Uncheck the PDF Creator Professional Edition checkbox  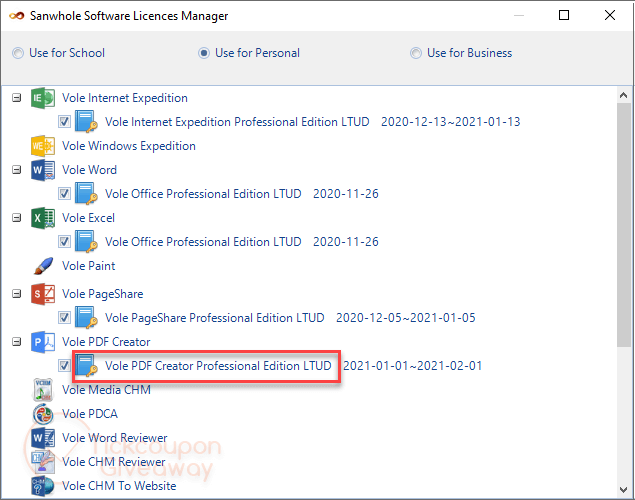pos(64,366)
